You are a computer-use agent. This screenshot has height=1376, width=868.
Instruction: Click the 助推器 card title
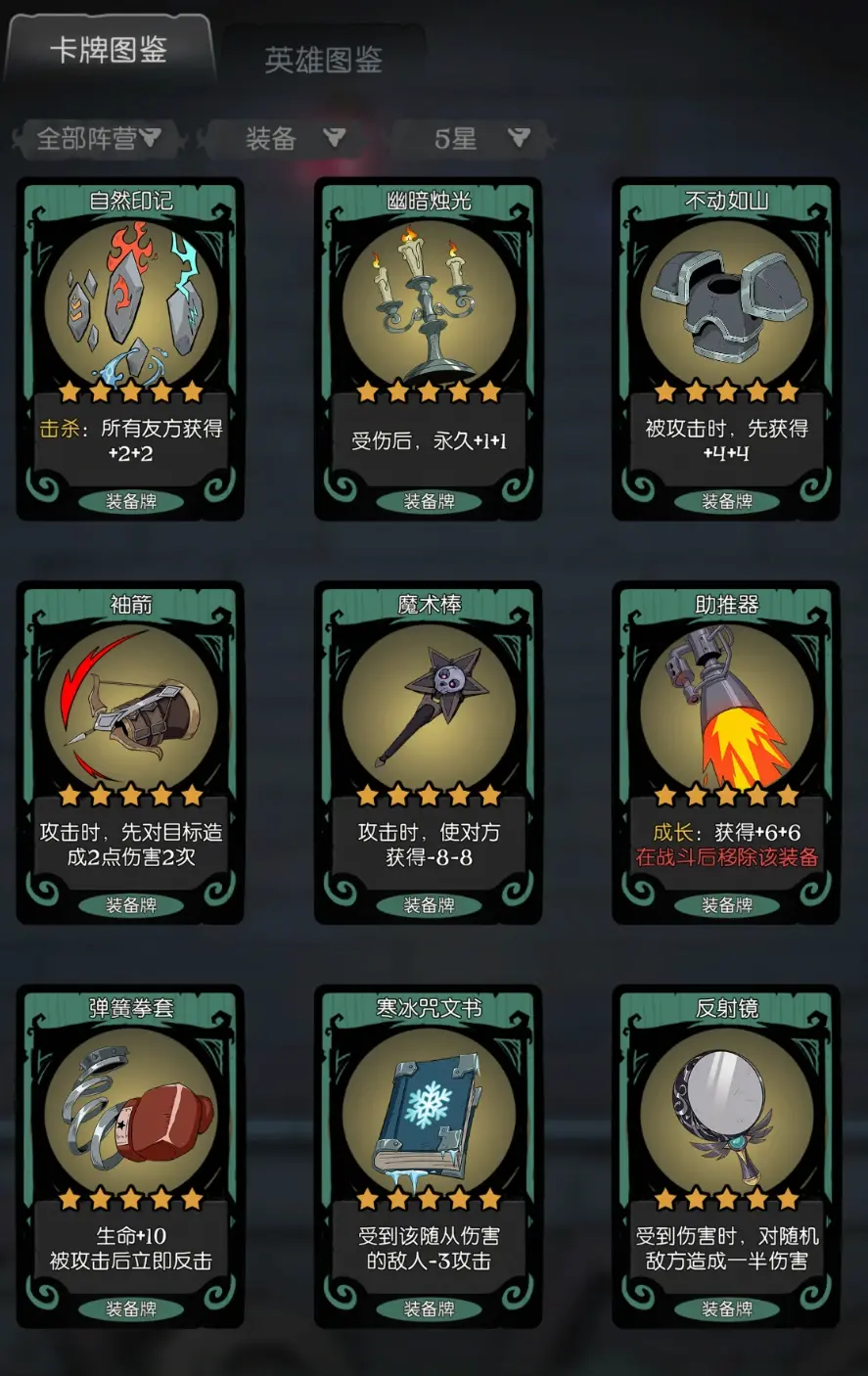pyautogui.click(x=726, y=605)
